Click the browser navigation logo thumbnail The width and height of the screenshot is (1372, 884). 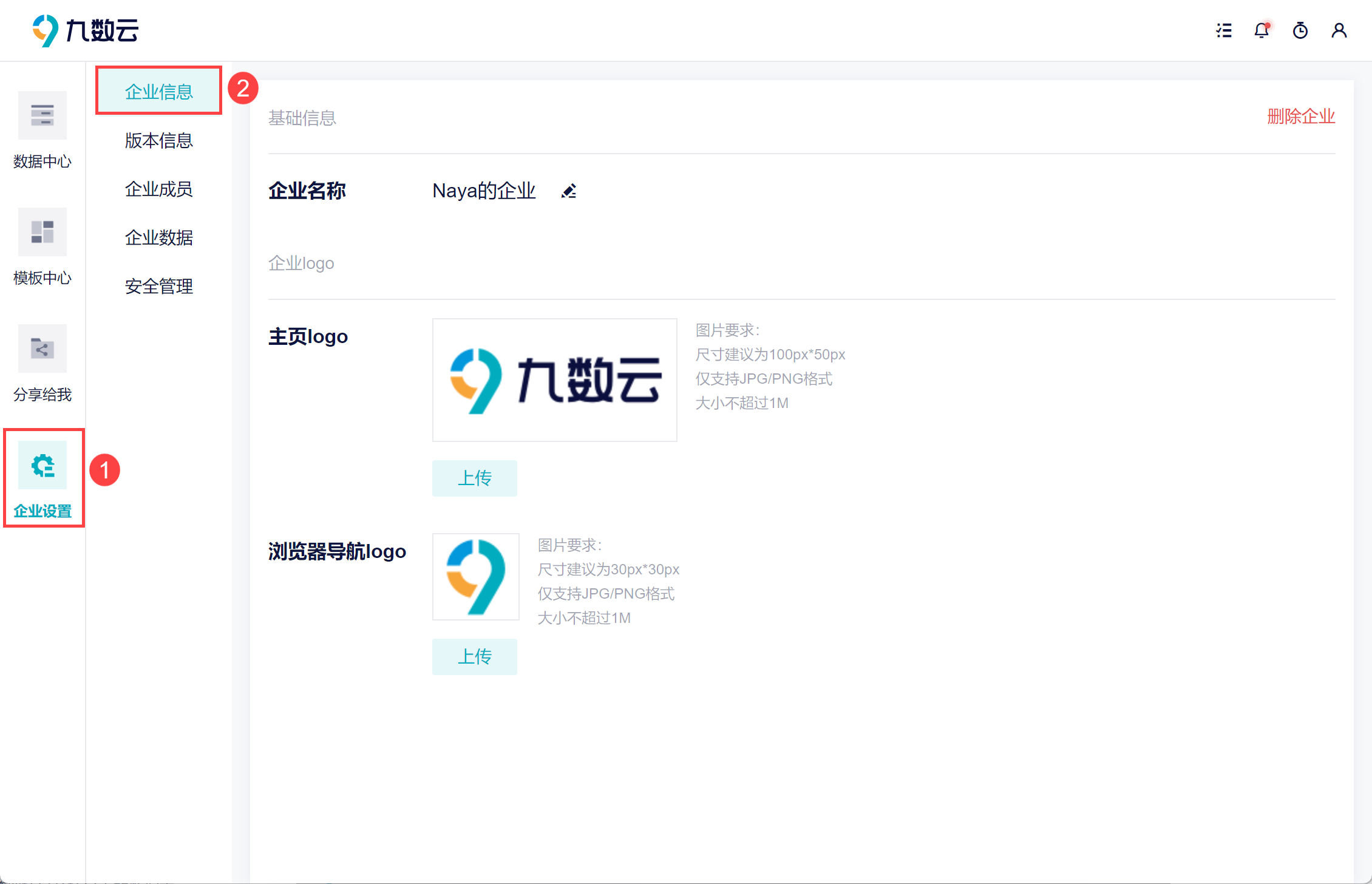(x=475, y=577)
